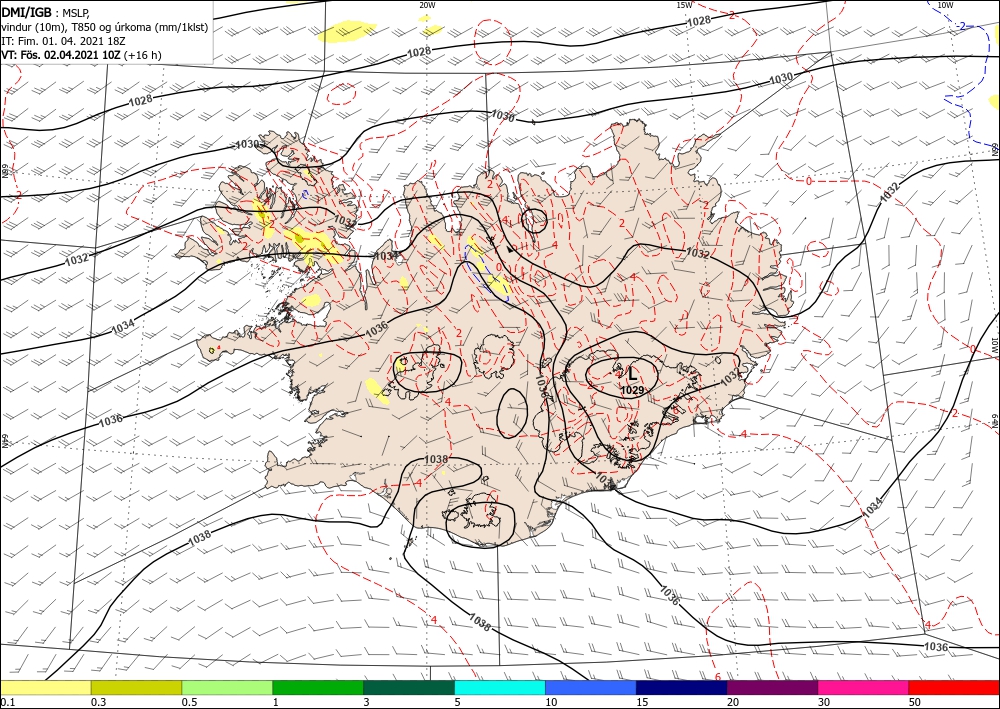Click the olive 0.3 precipitation legend swatch
Image resolution: width=1000 pixels, height=709 pixels.
pos(136,687)
